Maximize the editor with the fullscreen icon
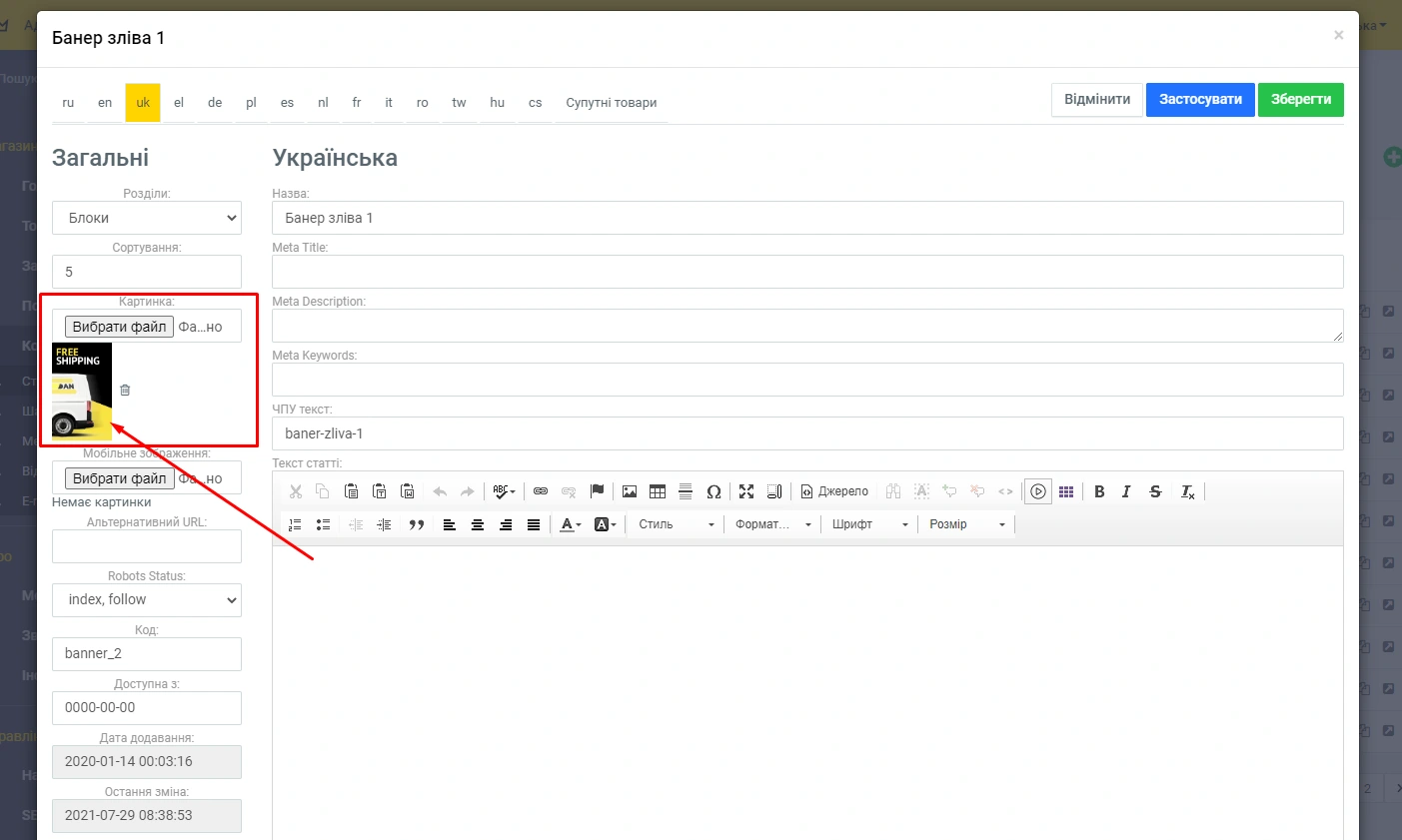Screen dimensions: 1402x840 pos(746,491)
